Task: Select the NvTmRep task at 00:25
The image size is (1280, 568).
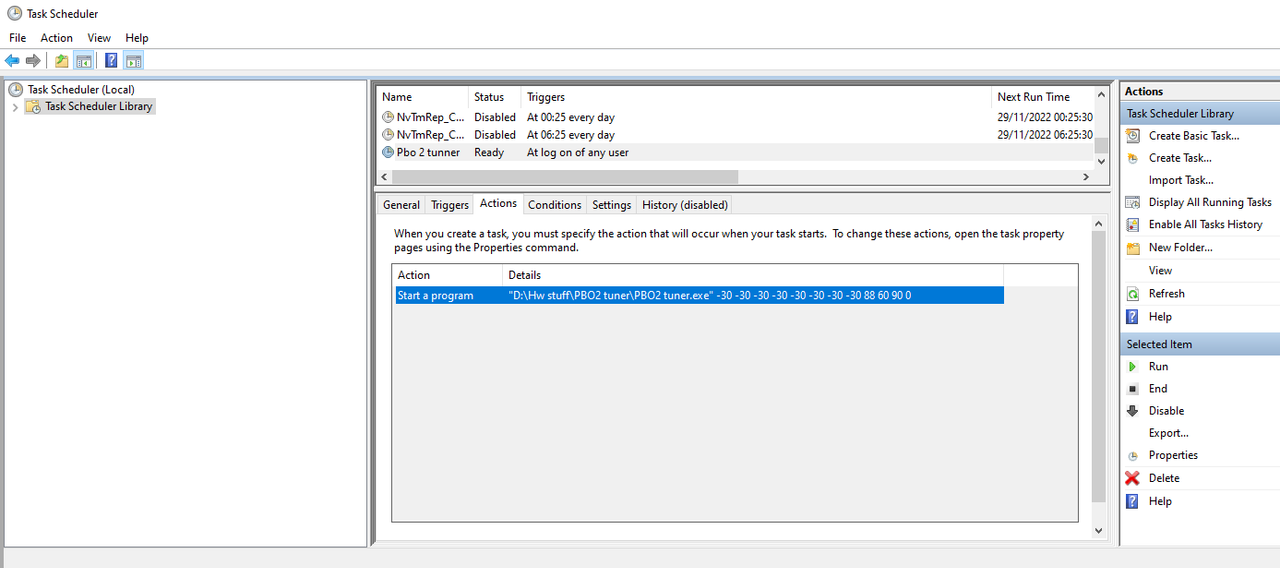Action: pos(737,117)
